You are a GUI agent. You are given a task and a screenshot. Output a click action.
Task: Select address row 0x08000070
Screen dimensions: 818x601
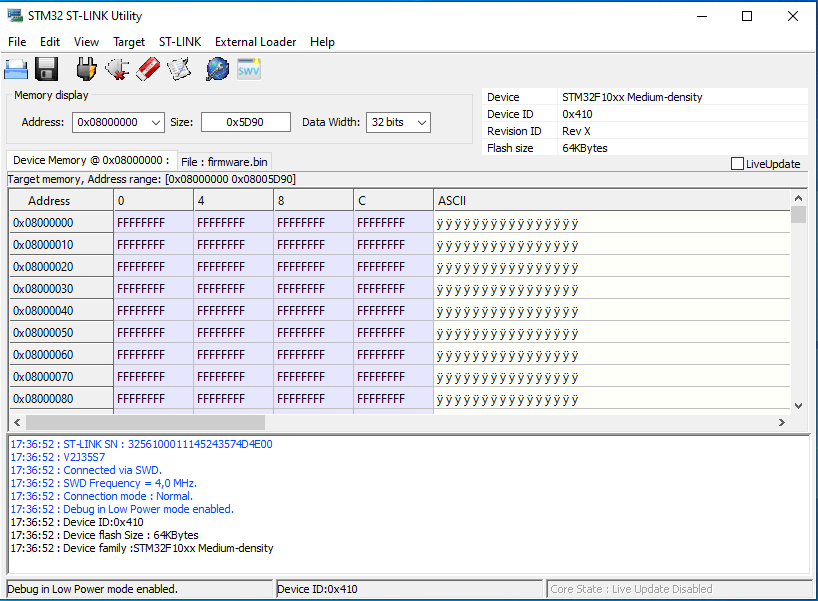61,376
